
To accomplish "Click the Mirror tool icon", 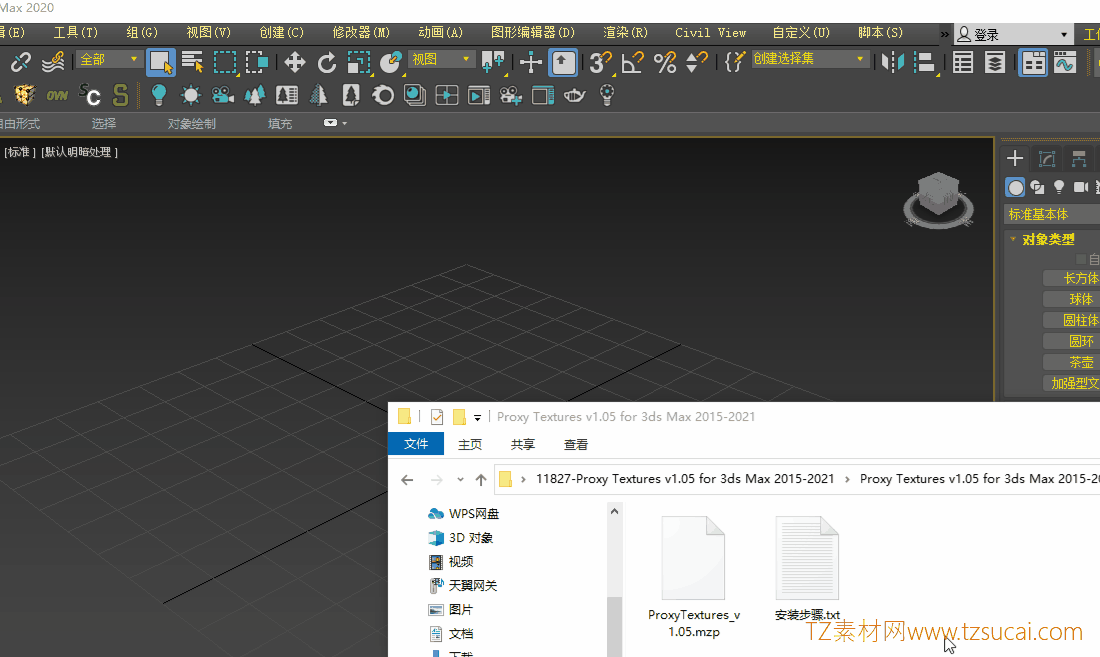I will click(x=892, y=62).
